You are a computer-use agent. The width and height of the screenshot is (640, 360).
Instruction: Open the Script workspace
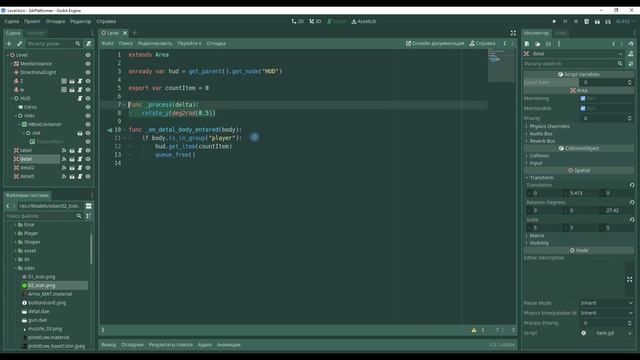pyautogui.click(x=336, y=21)
